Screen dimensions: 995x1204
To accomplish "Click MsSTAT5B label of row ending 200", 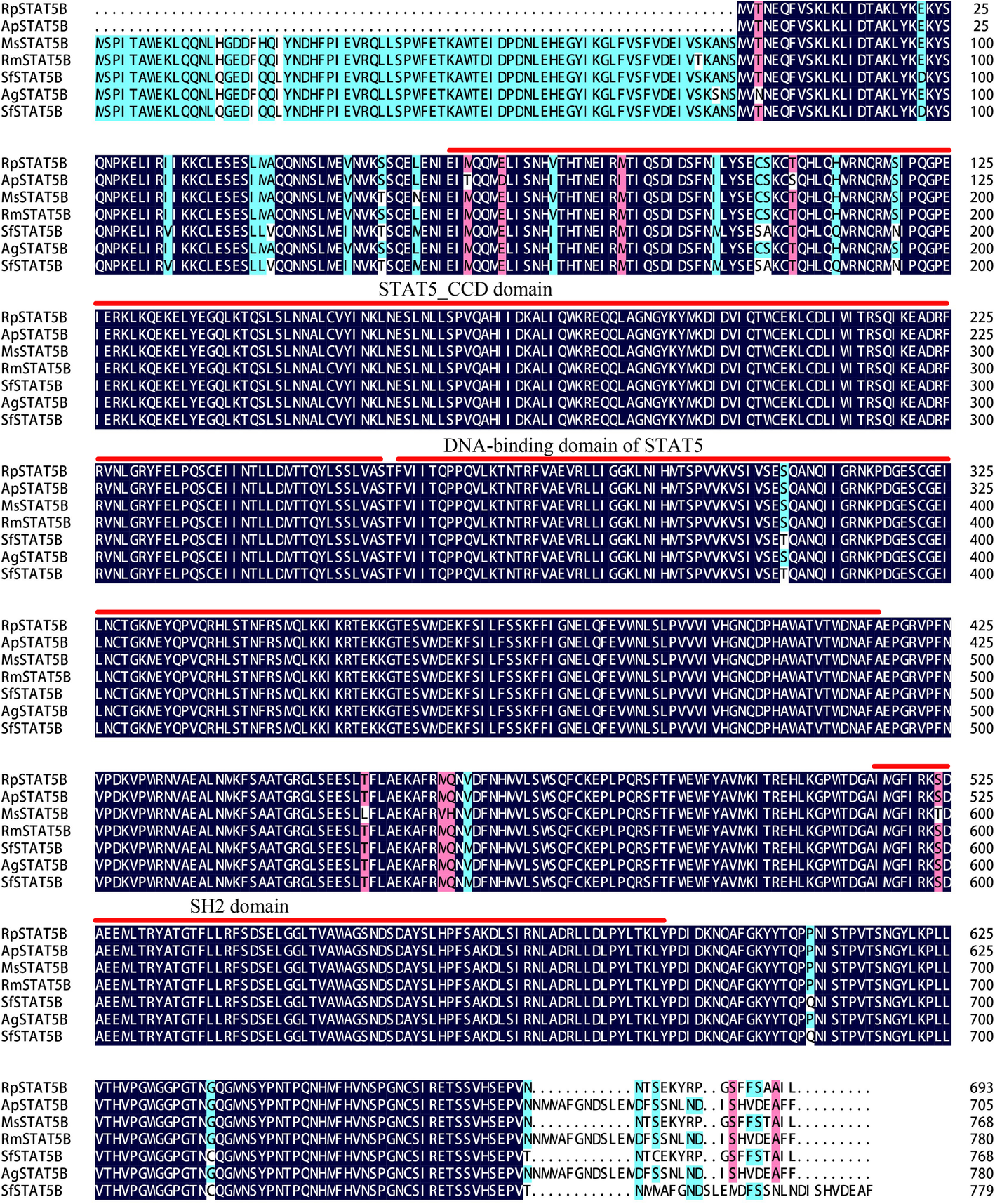I will coord(35,198).
